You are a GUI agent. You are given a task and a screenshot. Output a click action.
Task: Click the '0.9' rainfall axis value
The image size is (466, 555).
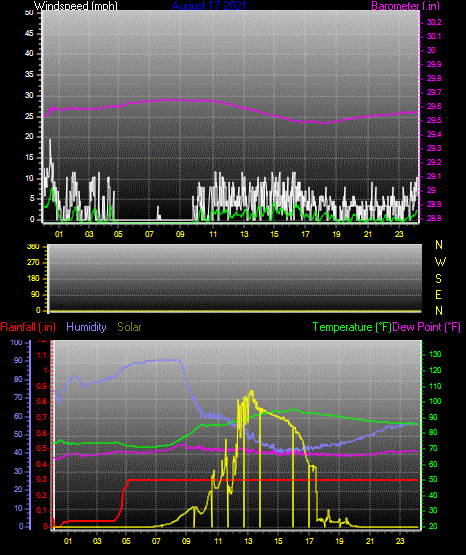coord(42,386)
